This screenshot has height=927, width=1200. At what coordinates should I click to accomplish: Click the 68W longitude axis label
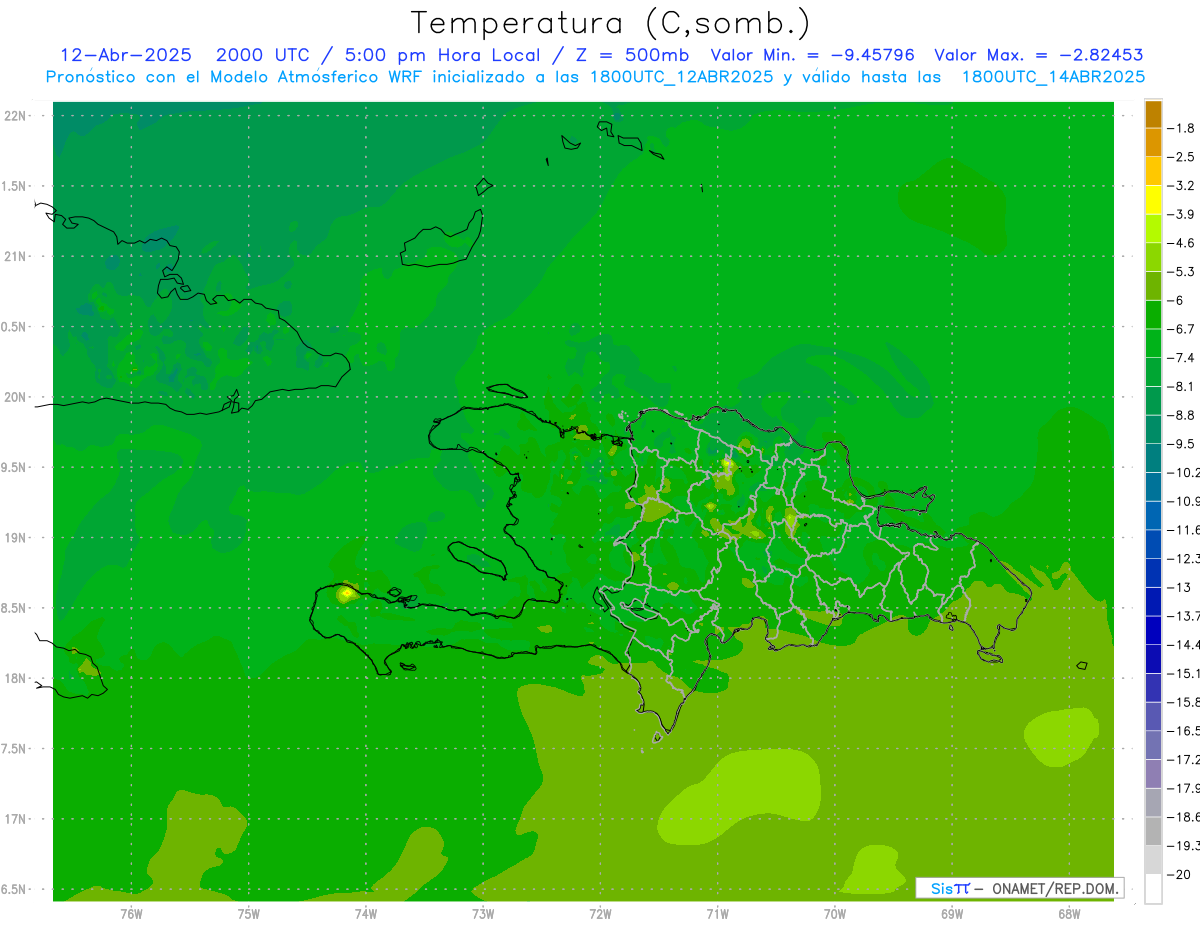(1069, 913)
